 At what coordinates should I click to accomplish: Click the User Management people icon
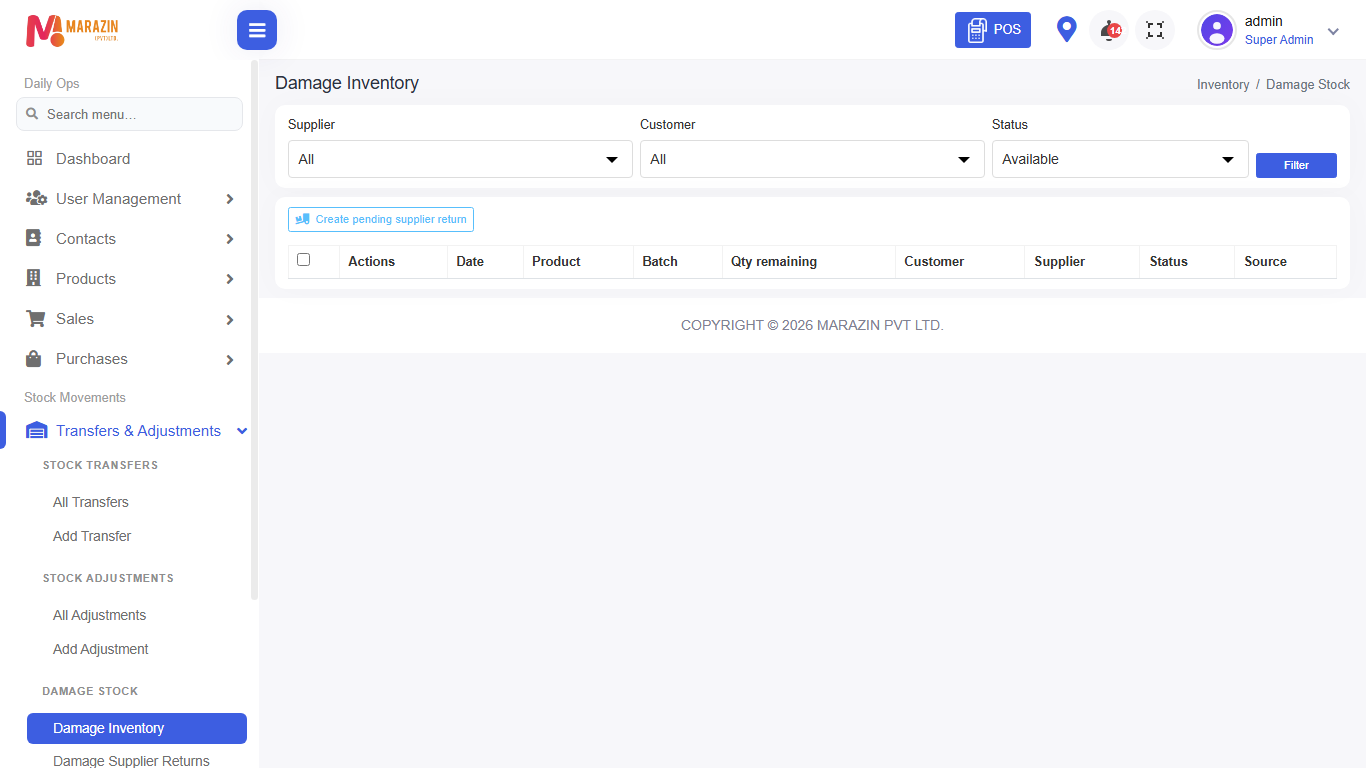(x=36, y=198)
